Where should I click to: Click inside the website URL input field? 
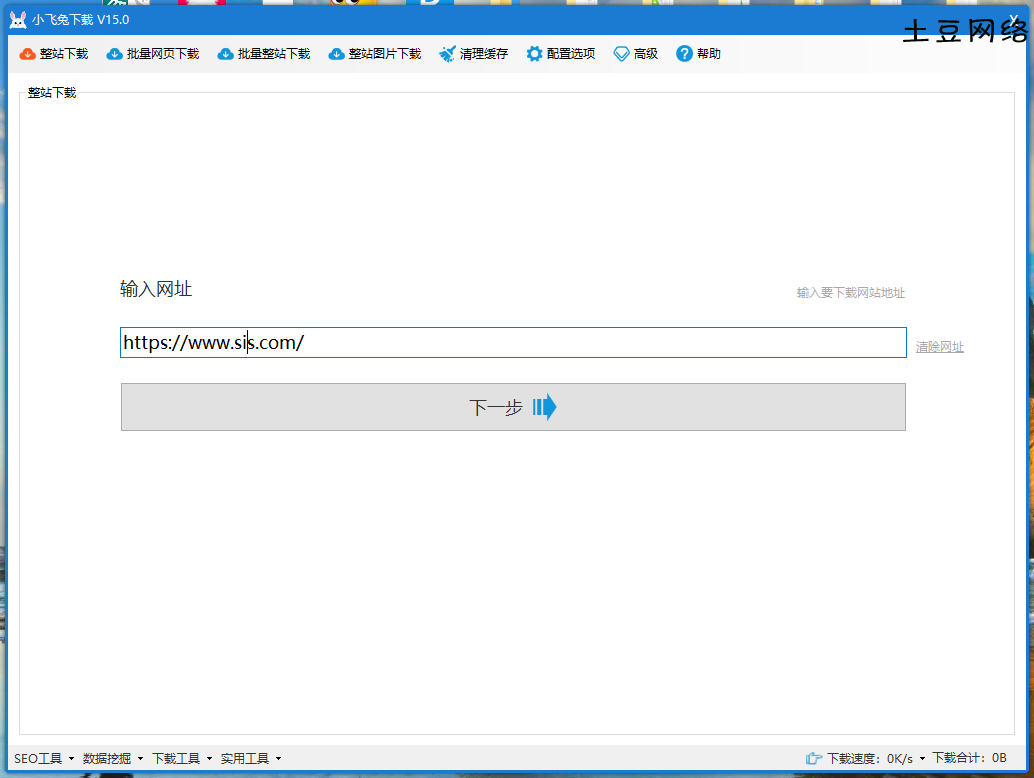pos(513,342)
